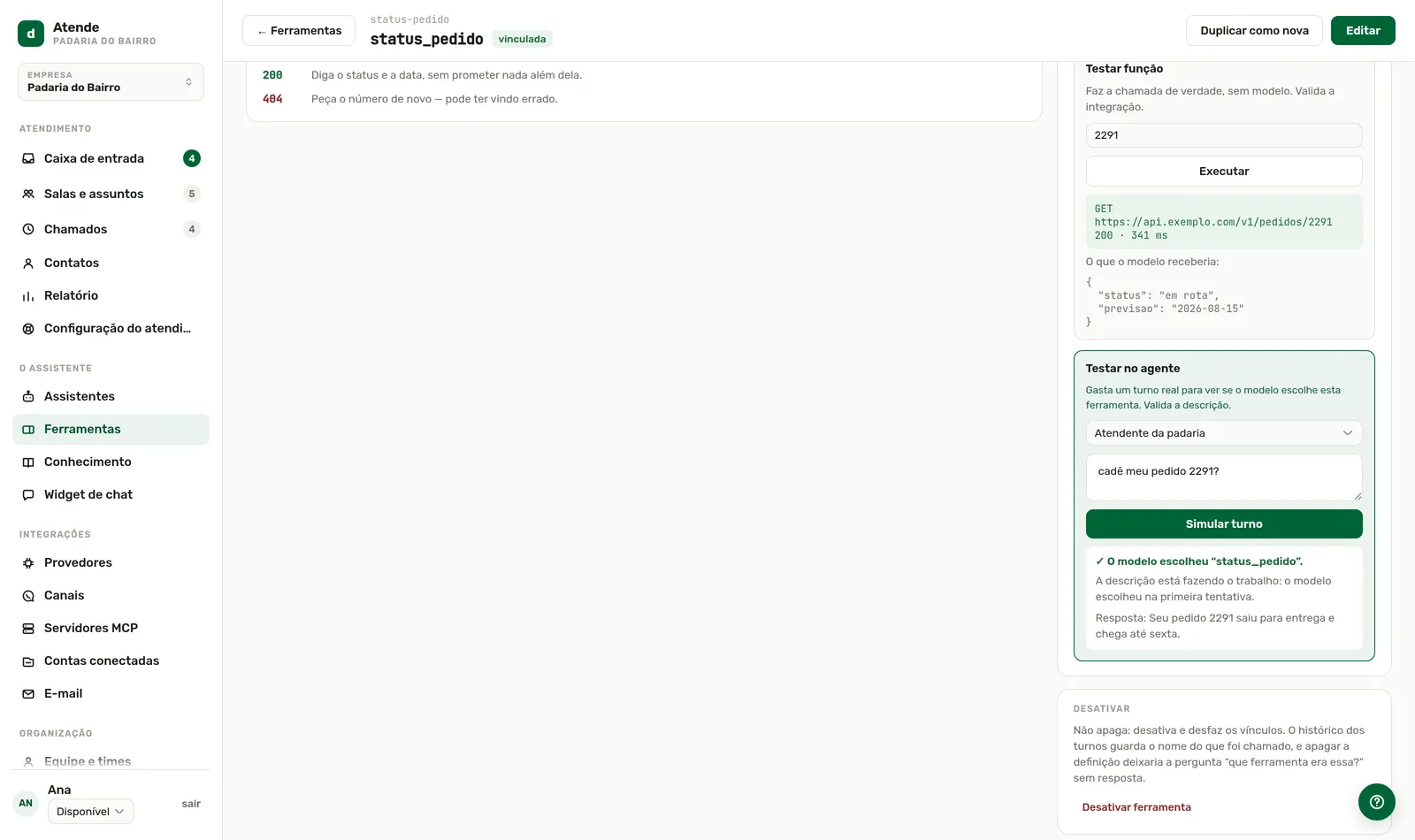Open Ferramentas in the sidebar
1415x840 pixels.
tap(111, 429)
